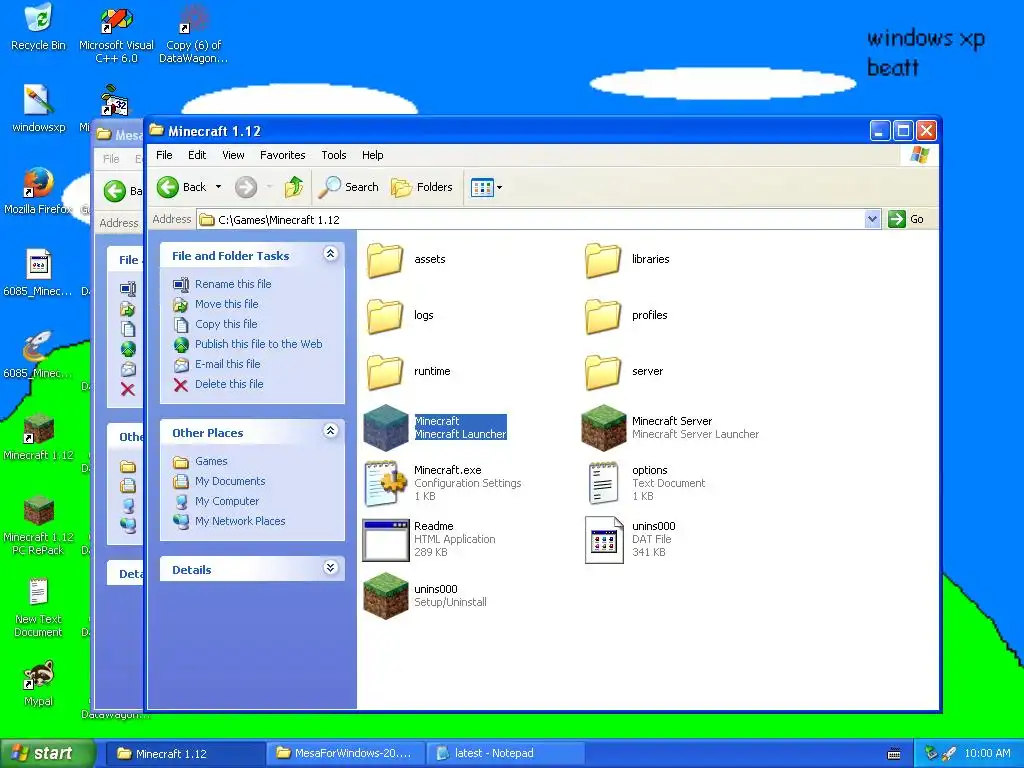Select the Mypal desktop shortcut
Image resolution: width=1024 pixels, height=768 pixels.
point(38,683)
